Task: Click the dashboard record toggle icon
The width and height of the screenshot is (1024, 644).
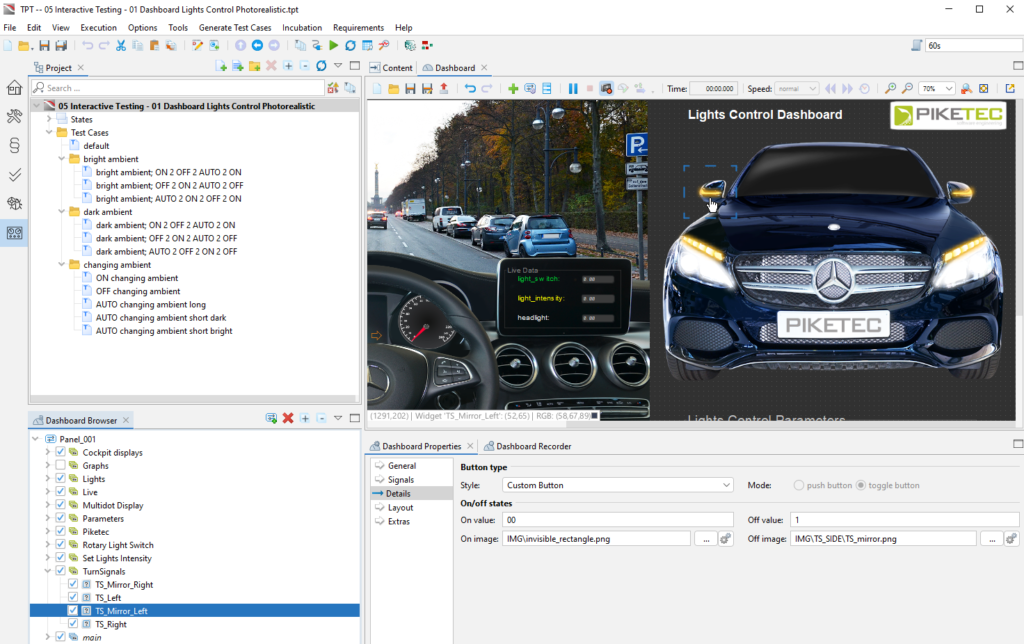Action: pyautogui.click(x=606, y=89)
